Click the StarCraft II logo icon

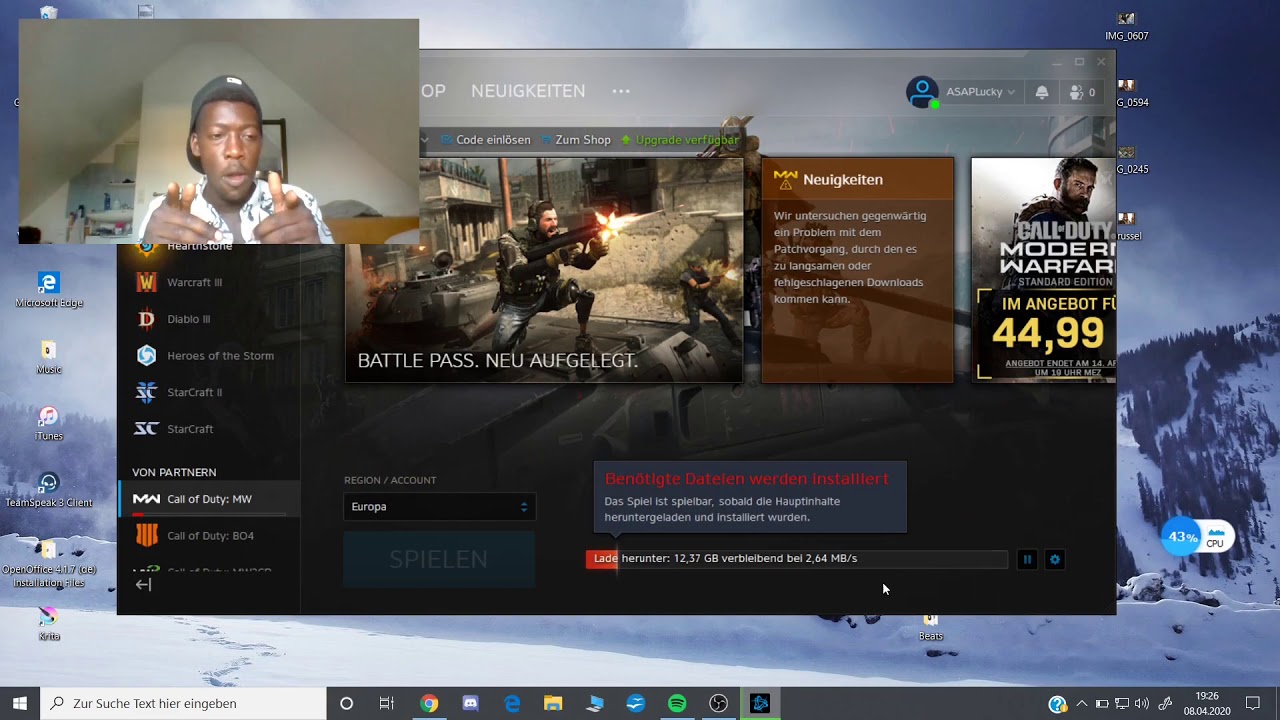click(x=146, y=392)
